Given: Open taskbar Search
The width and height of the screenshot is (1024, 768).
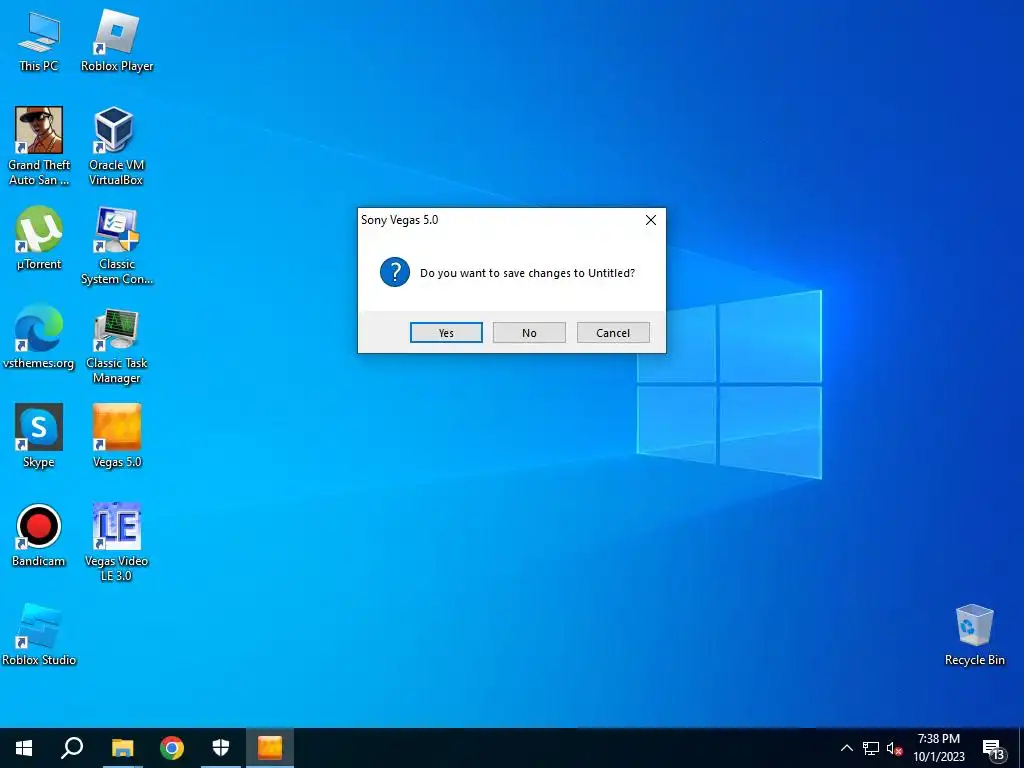Looking at the screenshot, I should (72, 748).
